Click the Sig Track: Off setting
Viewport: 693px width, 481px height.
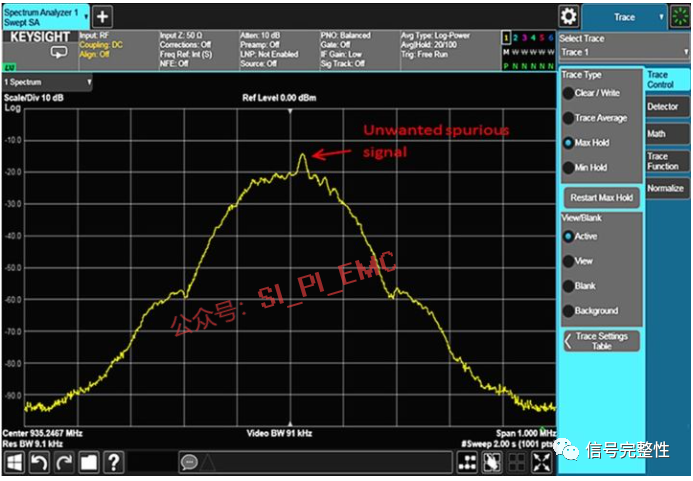click(343, 64)
